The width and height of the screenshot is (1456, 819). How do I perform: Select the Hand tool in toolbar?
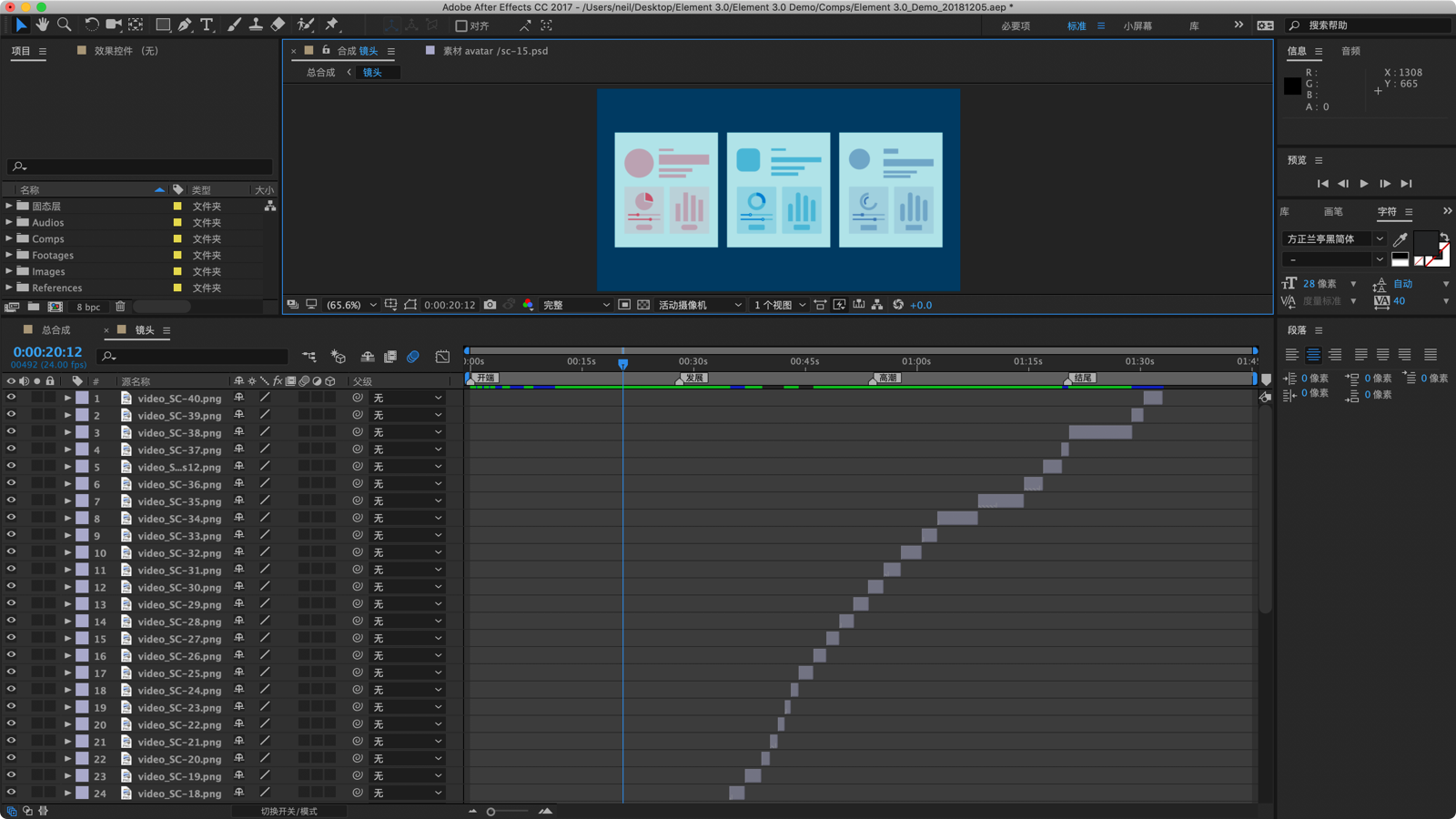[42, 25]
